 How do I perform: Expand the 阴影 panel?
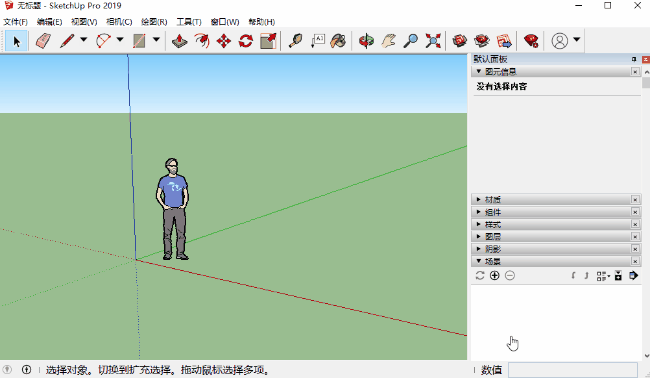(x=479, y=249)
